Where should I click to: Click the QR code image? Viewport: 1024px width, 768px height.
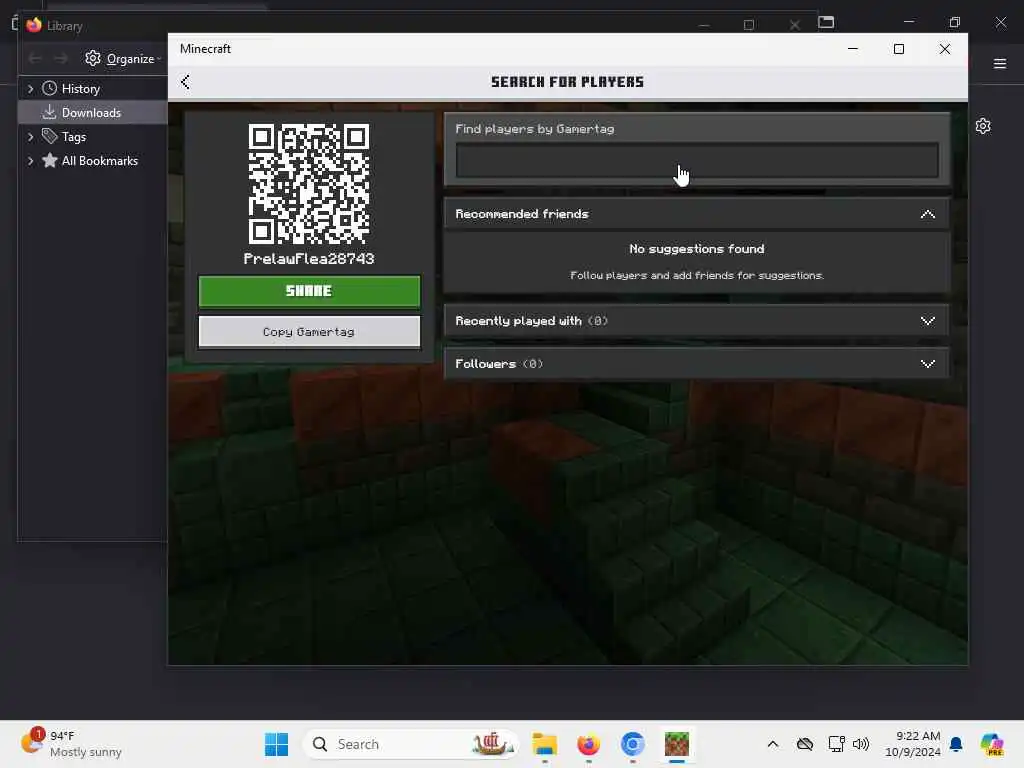tap(309, 184)
